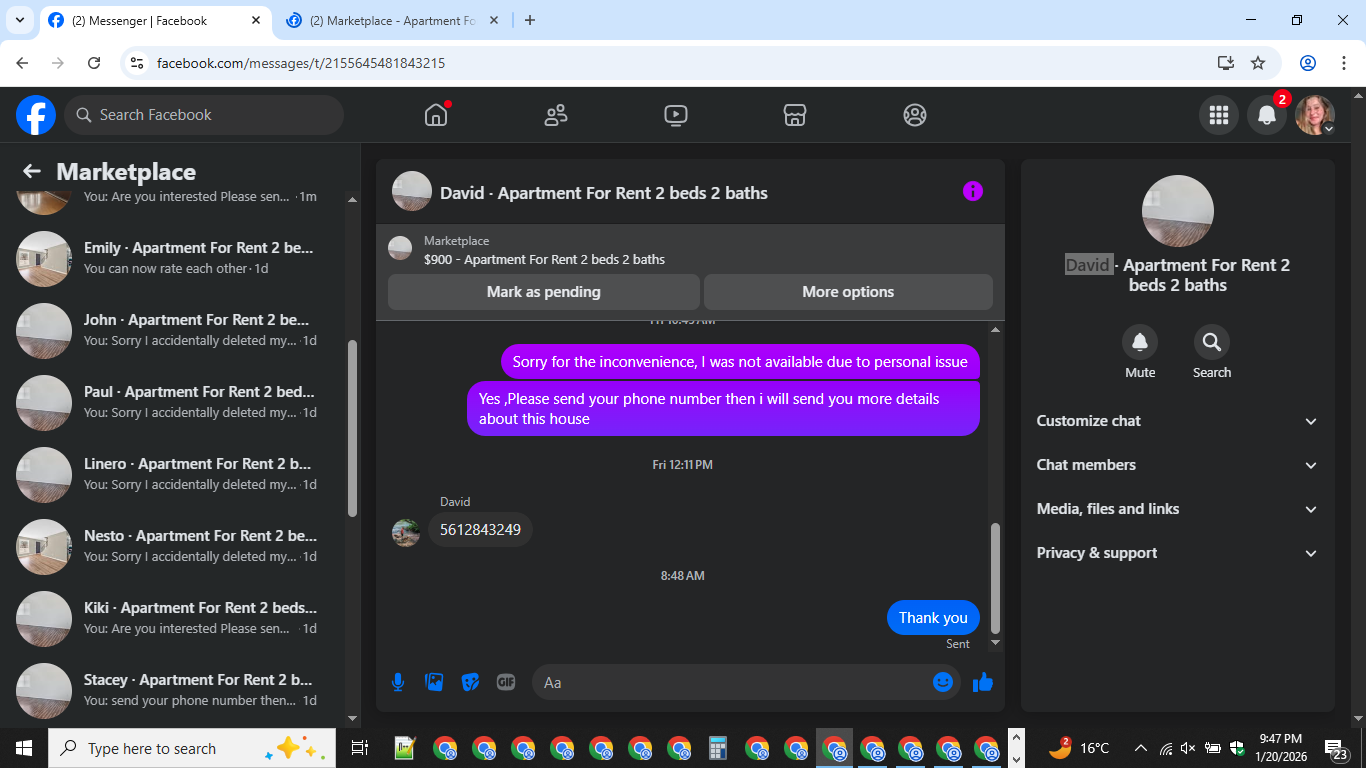Open a new Chrome tab

coord(530,20)
